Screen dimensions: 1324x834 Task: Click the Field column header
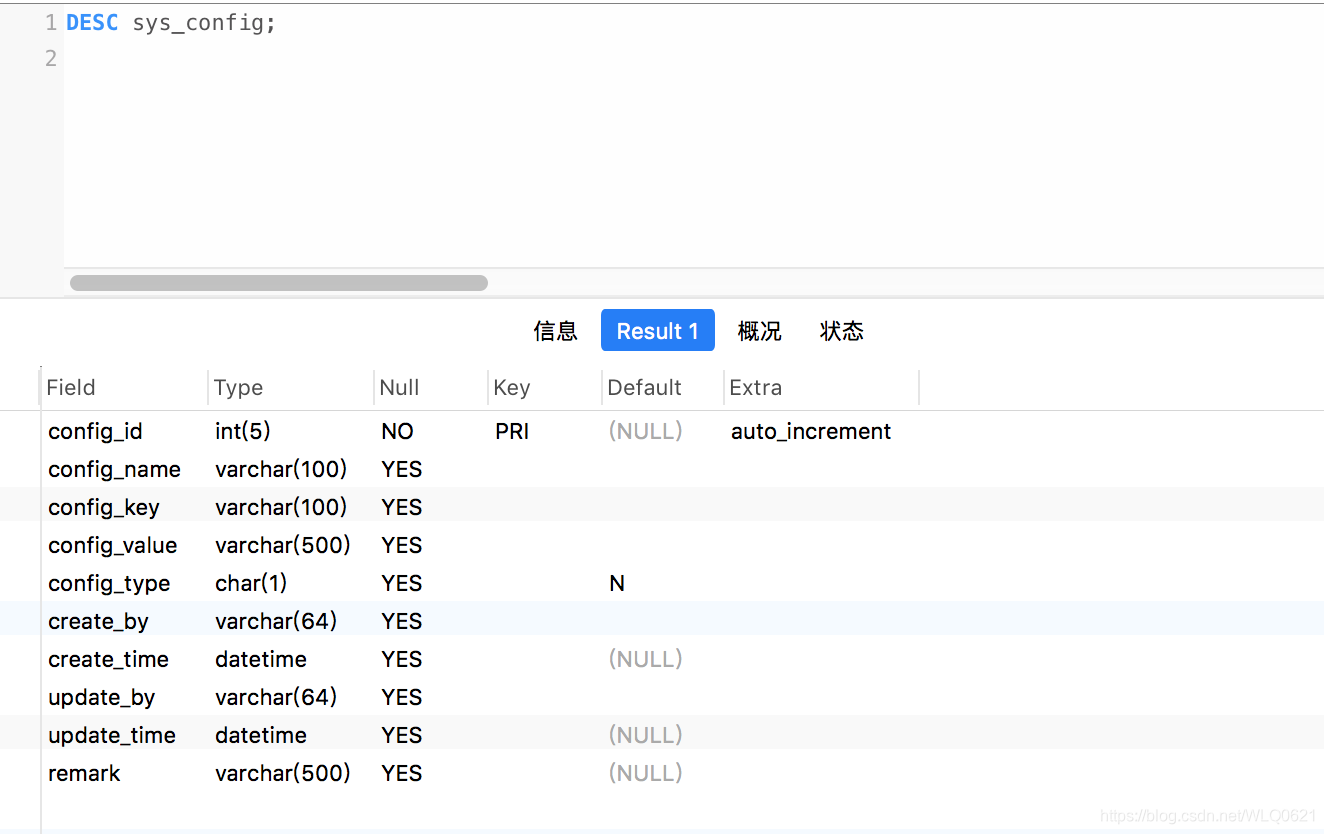click(x=71, y=388)
